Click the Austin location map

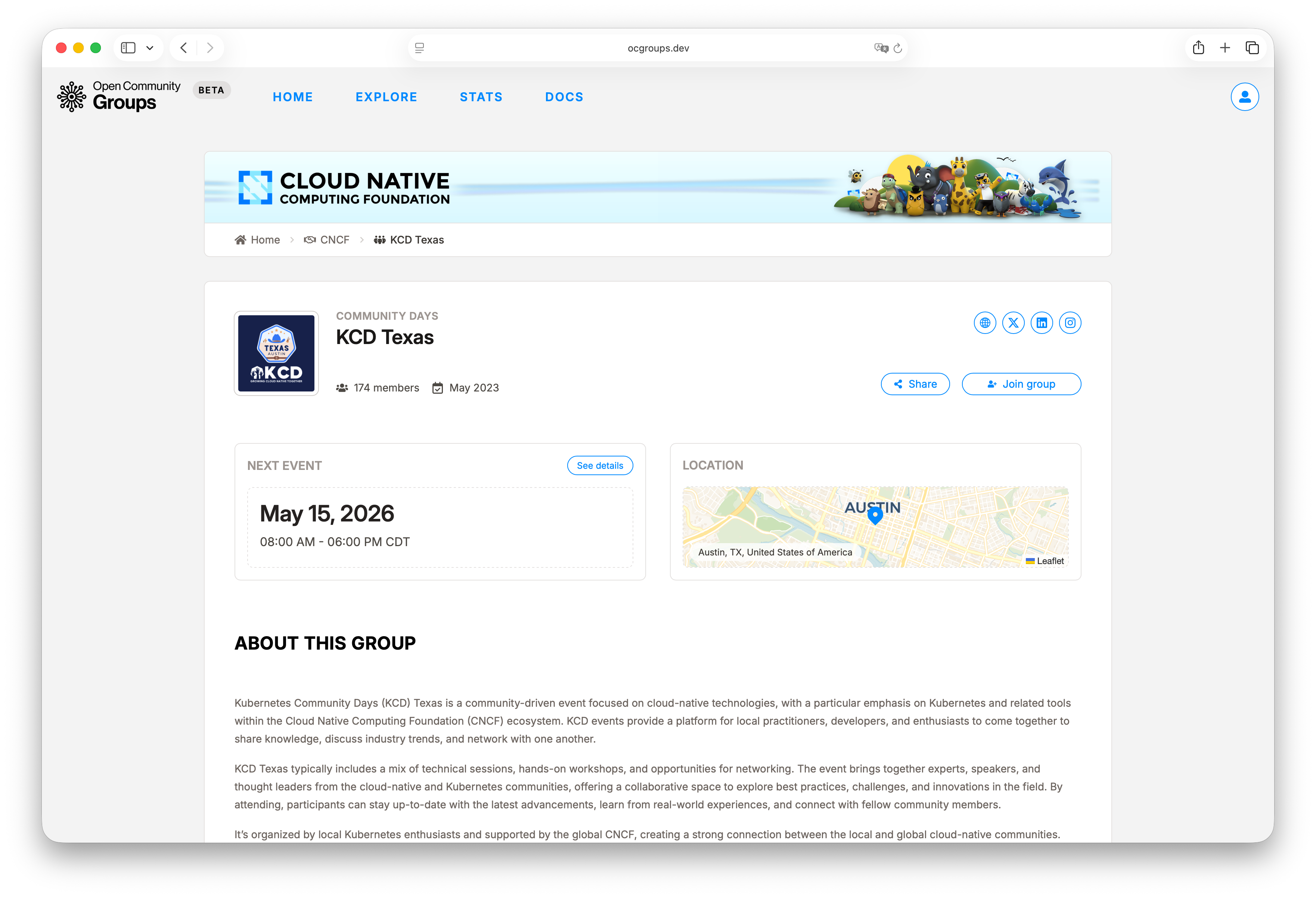(x=875, y=527)
